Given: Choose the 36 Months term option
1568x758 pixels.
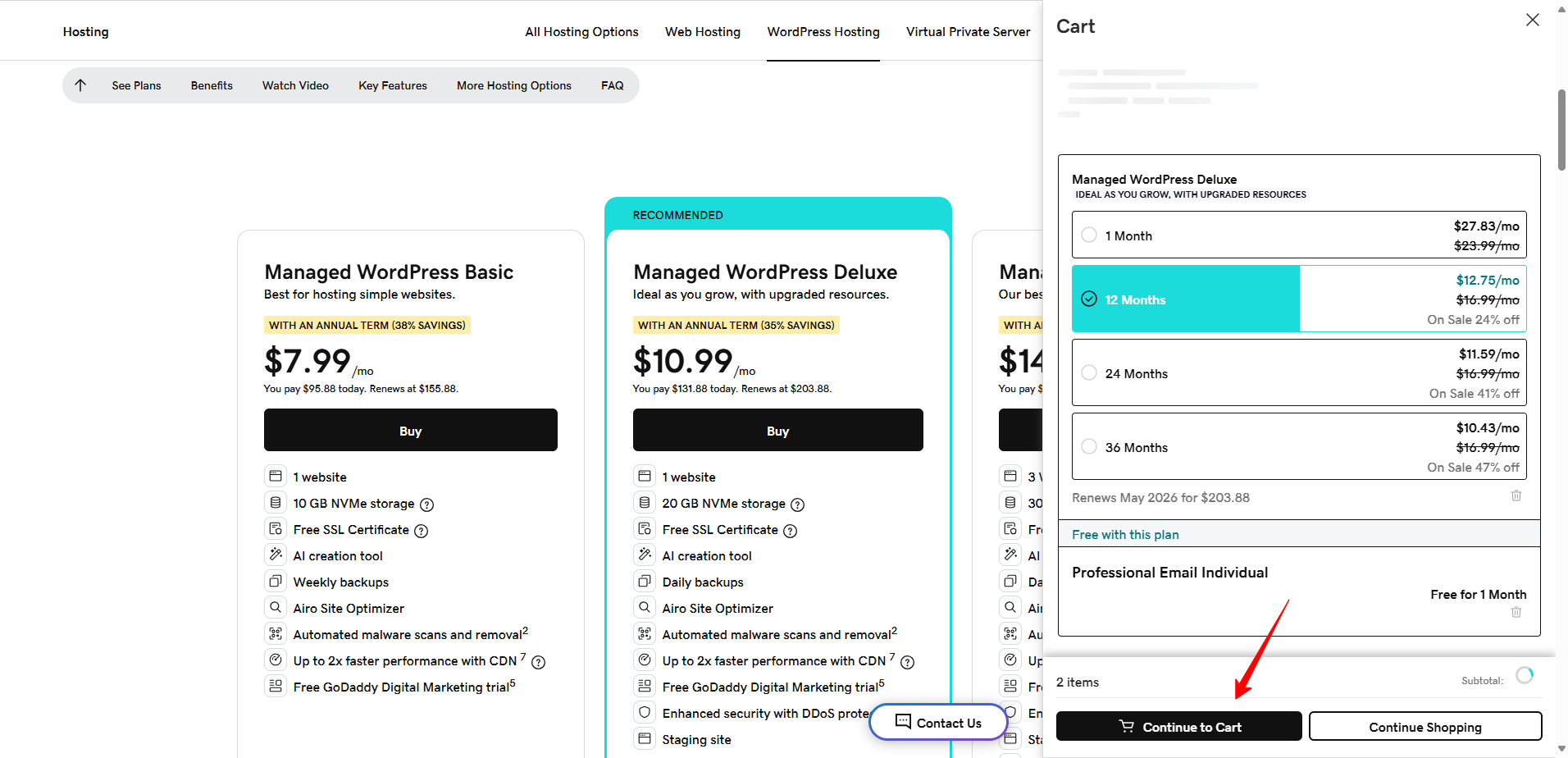Looking at the screenshot, I should tap(1299, 446).
